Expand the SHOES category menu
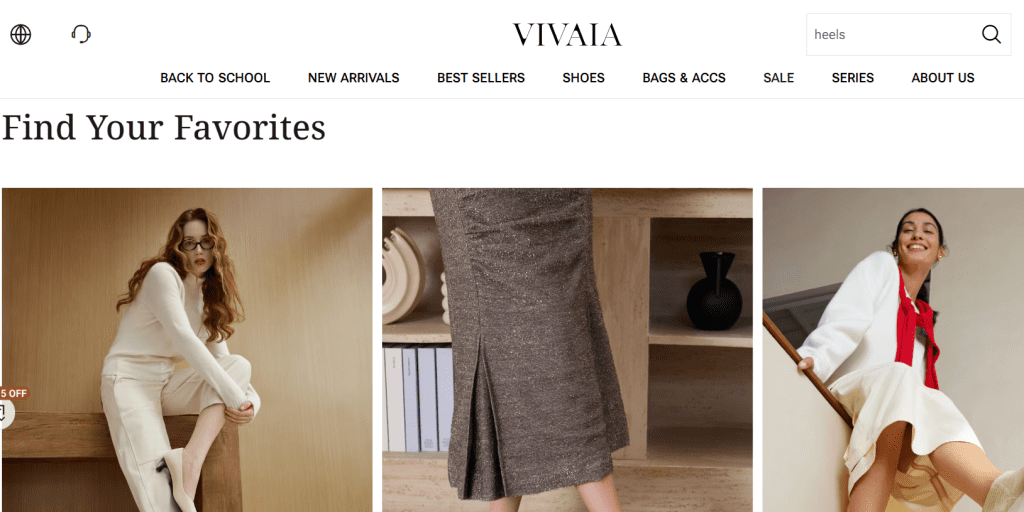This screenshot has height=512, width=1024. pos(583,78)
